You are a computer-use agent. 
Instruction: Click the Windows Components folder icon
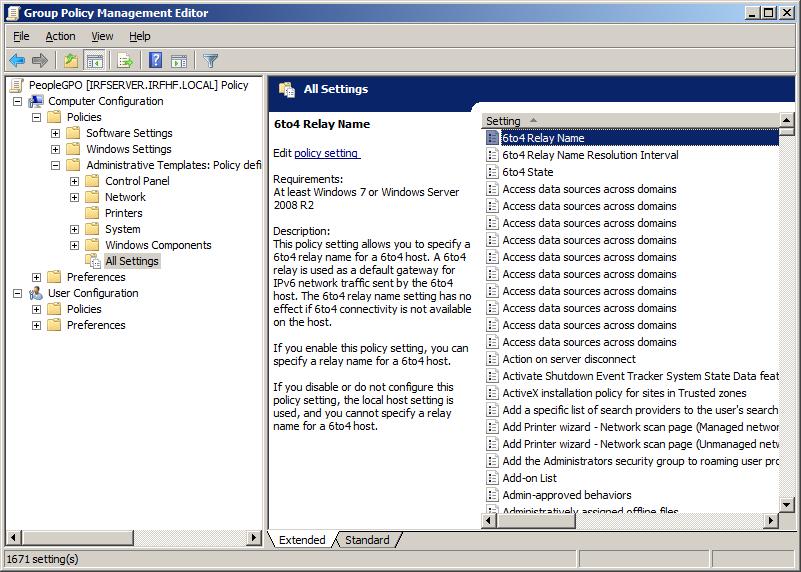coord(92,245)
